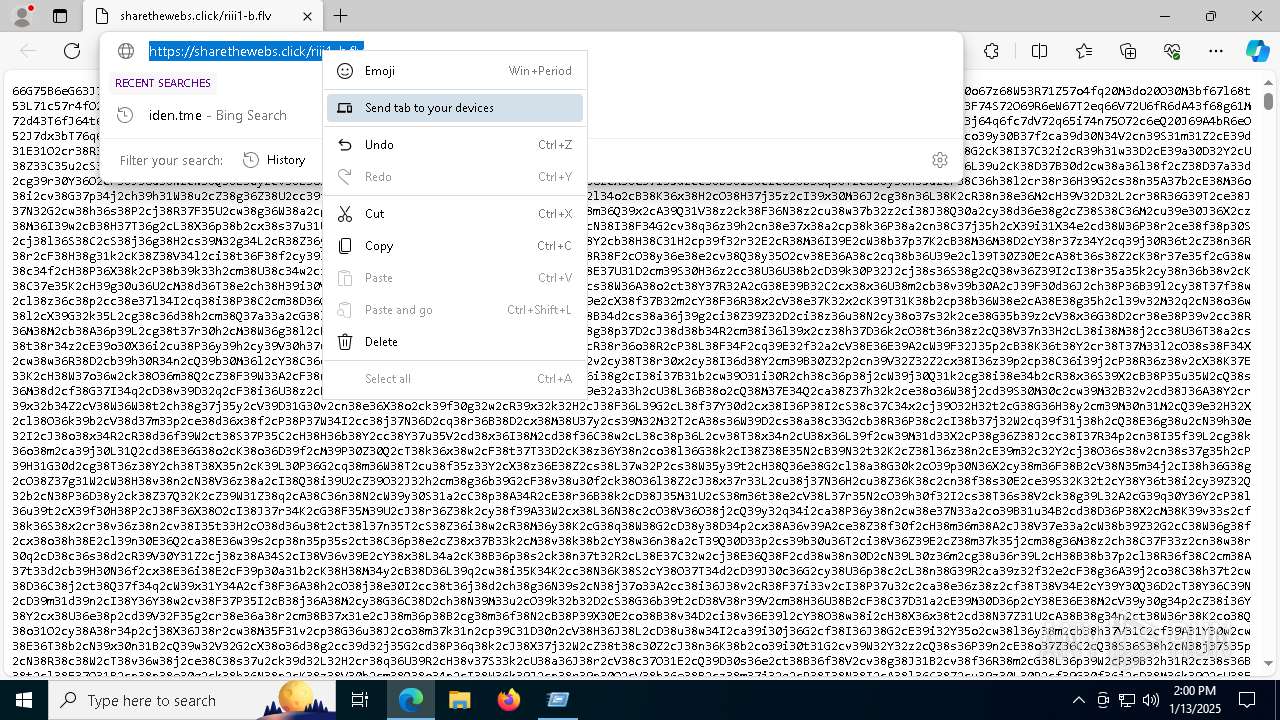Click RECENT SEARCHES heading
The image size is (1280, 720).
coord(163,83)
